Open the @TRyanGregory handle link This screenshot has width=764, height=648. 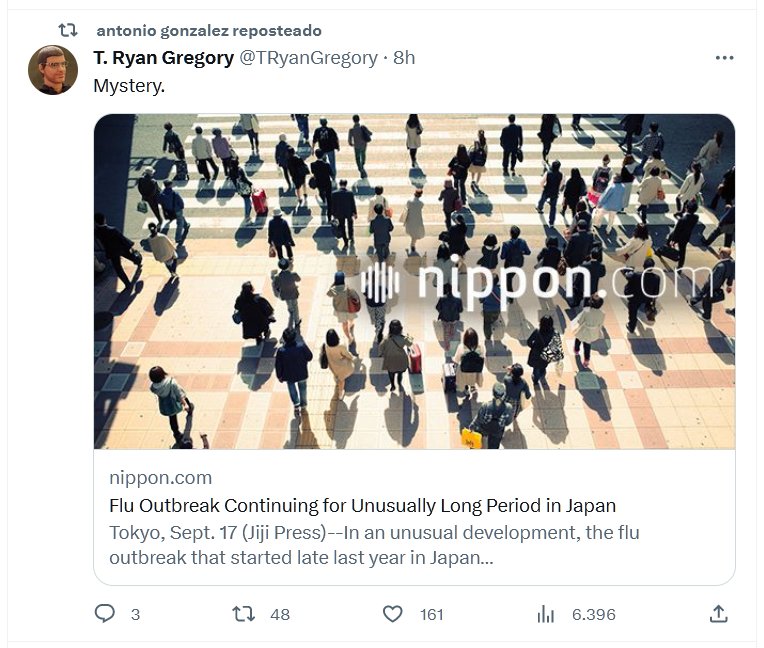pos(308,58)
